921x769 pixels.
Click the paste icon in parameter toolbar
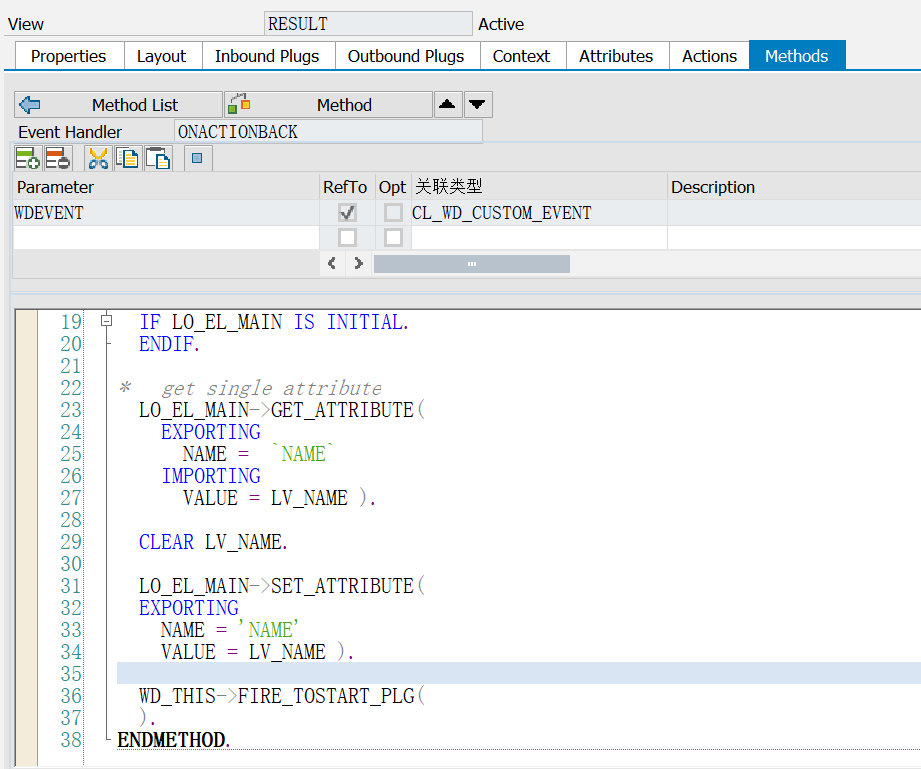point(158,158)
